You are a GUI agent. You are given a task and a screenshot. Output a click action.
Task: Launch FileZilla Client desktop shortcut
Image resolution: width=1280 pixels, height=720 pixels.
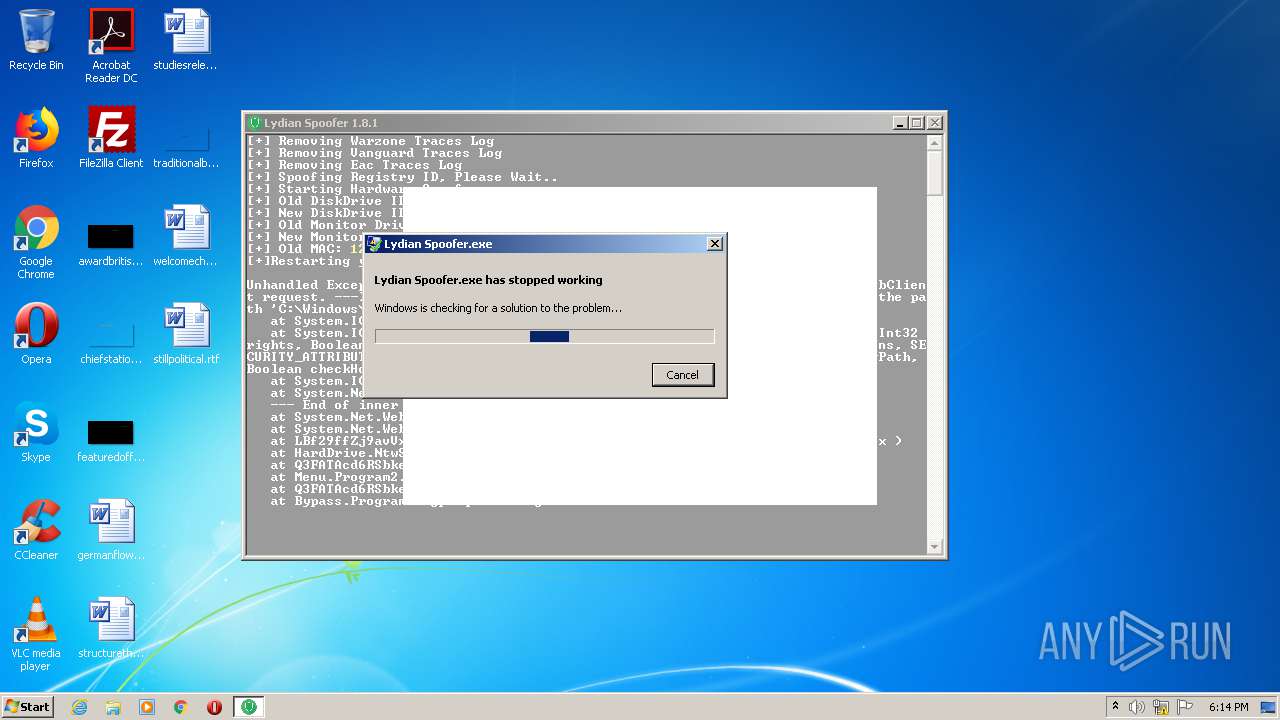click(x=111, y=138)
